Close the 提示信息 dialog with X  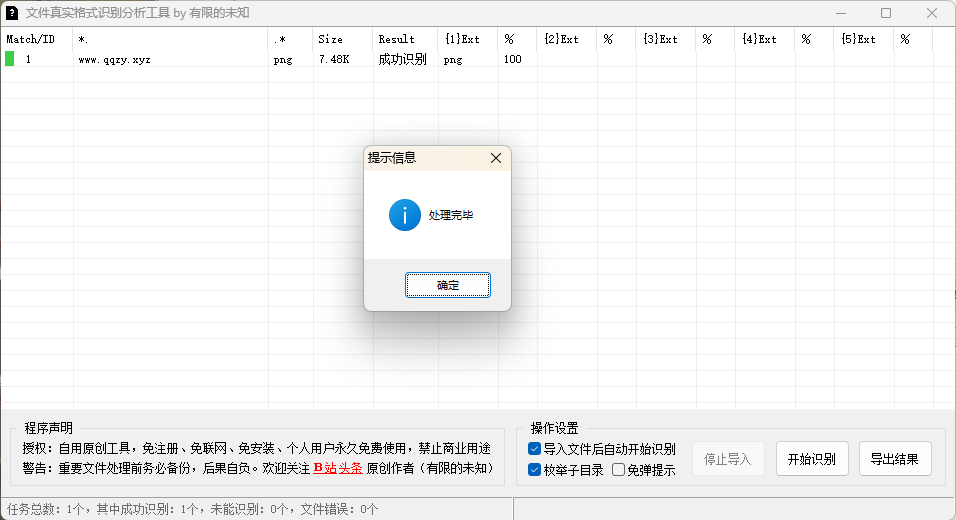tap(495, 158)
